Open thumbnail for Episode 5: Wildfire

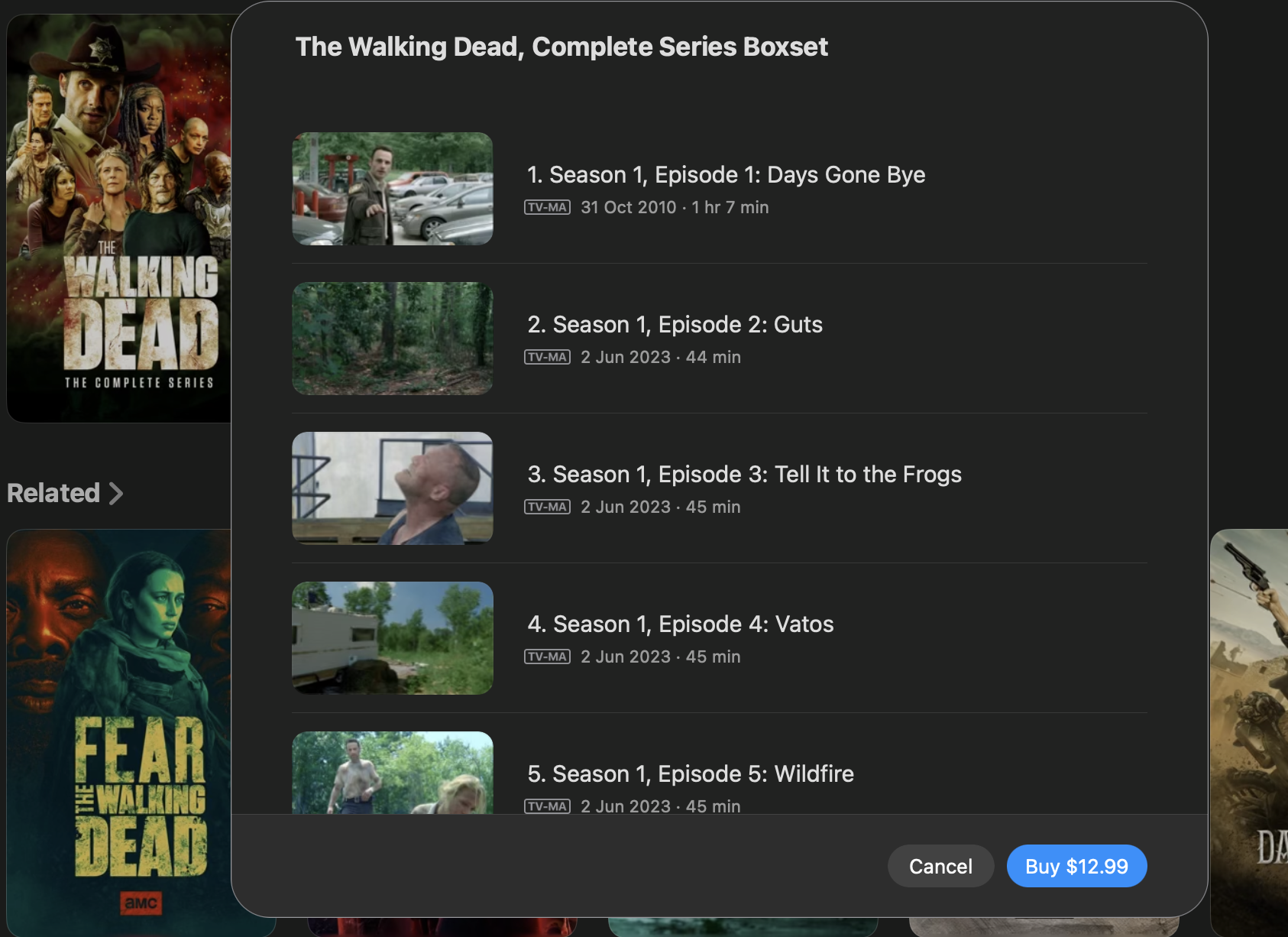393,773
